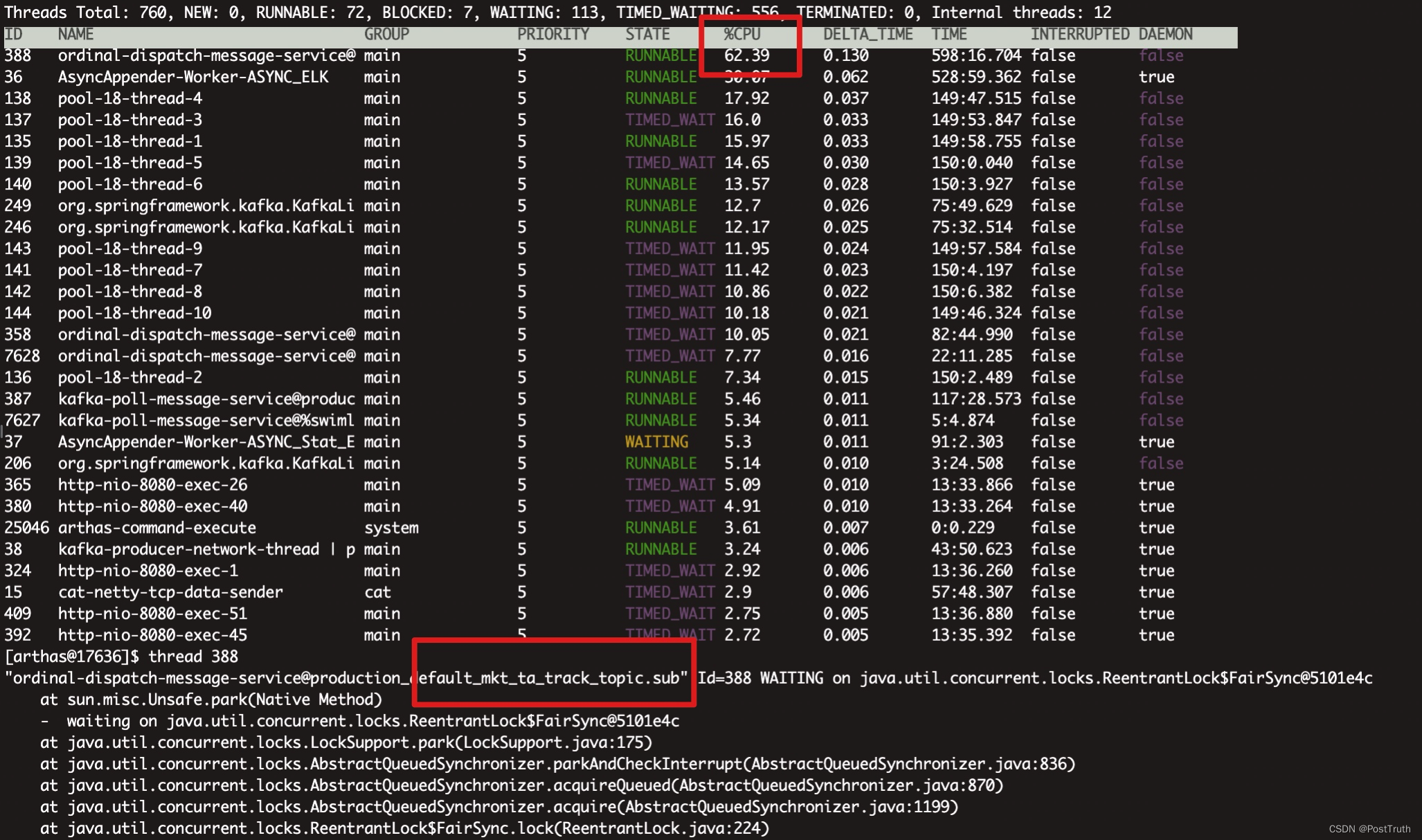Click delta time value 0.062
The width and height of the screenshot is (1422, 840).
pos(846,77)
